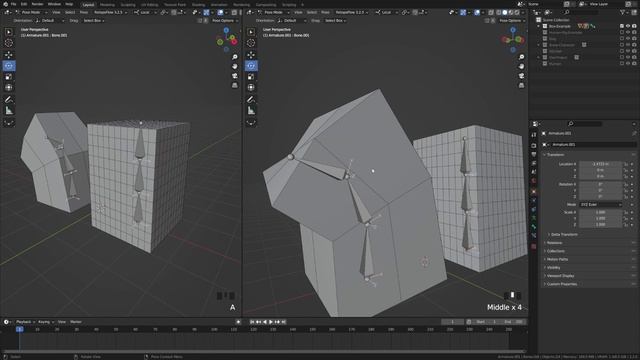
Task: Expand the Motion Paths panel
Action: coord(557,259)
